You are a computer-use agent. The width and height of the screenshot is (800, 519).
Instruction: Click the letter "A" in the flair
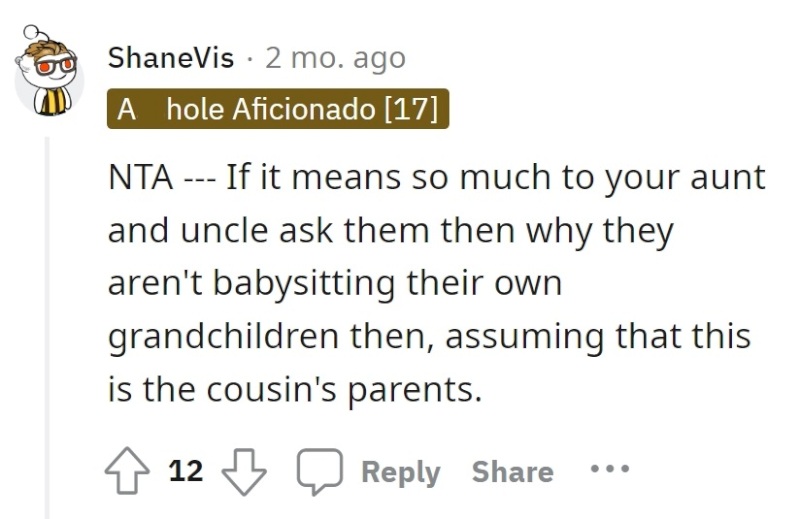(x=127, y=109)
